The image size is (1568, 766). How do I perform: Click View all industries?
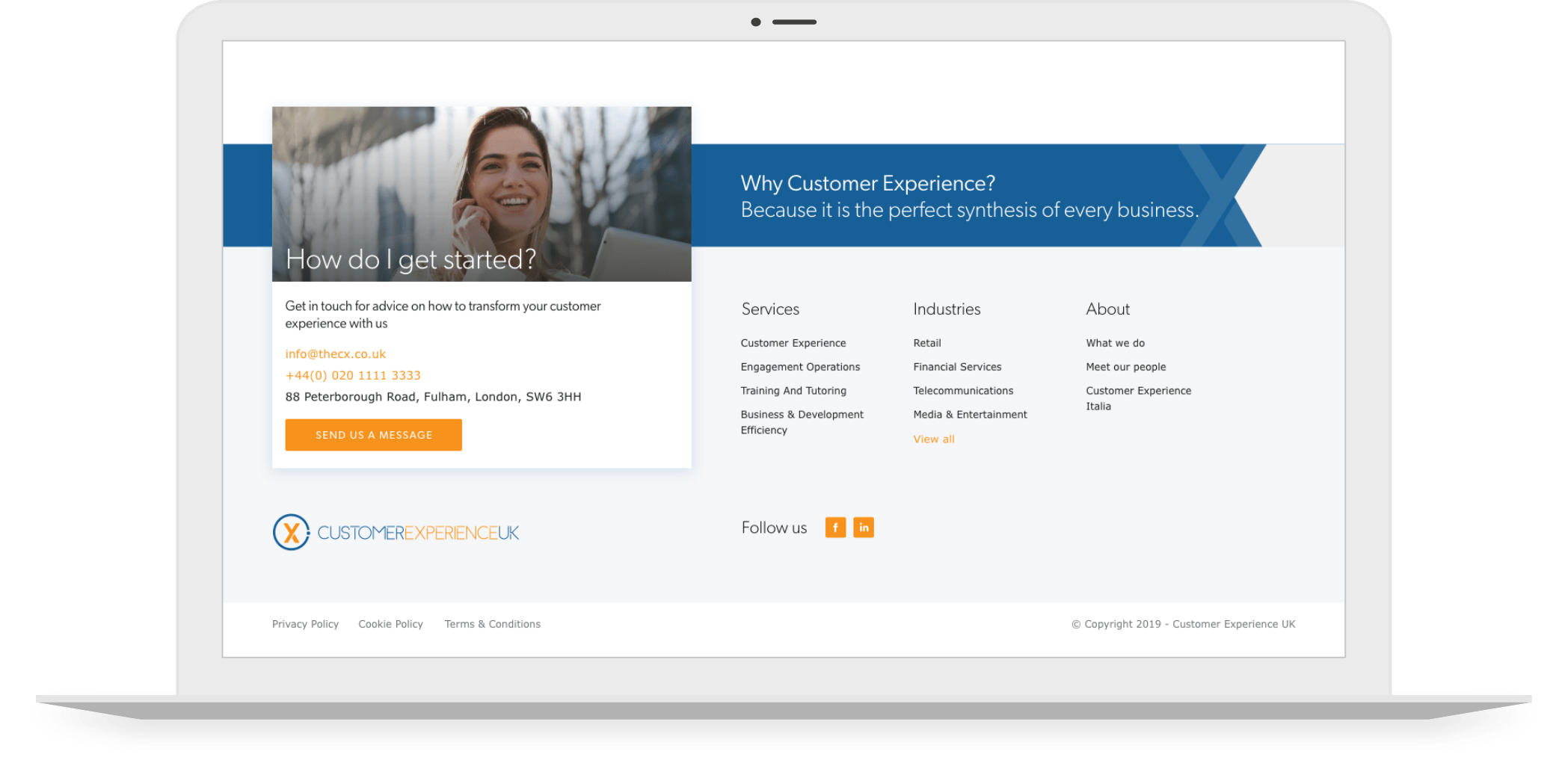point(934,439)
